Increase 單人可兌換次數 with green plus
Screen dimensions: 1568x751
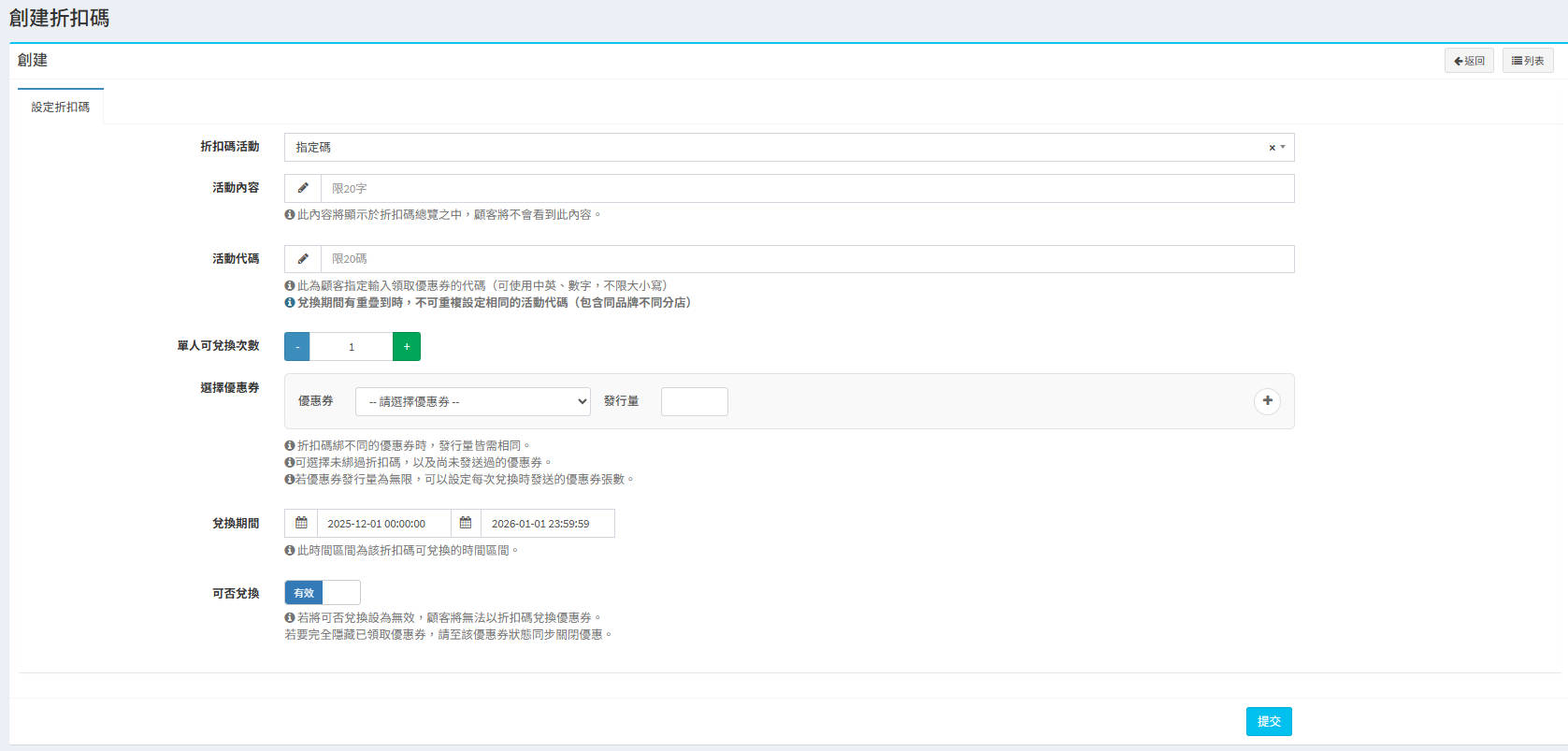pos(407,347)
